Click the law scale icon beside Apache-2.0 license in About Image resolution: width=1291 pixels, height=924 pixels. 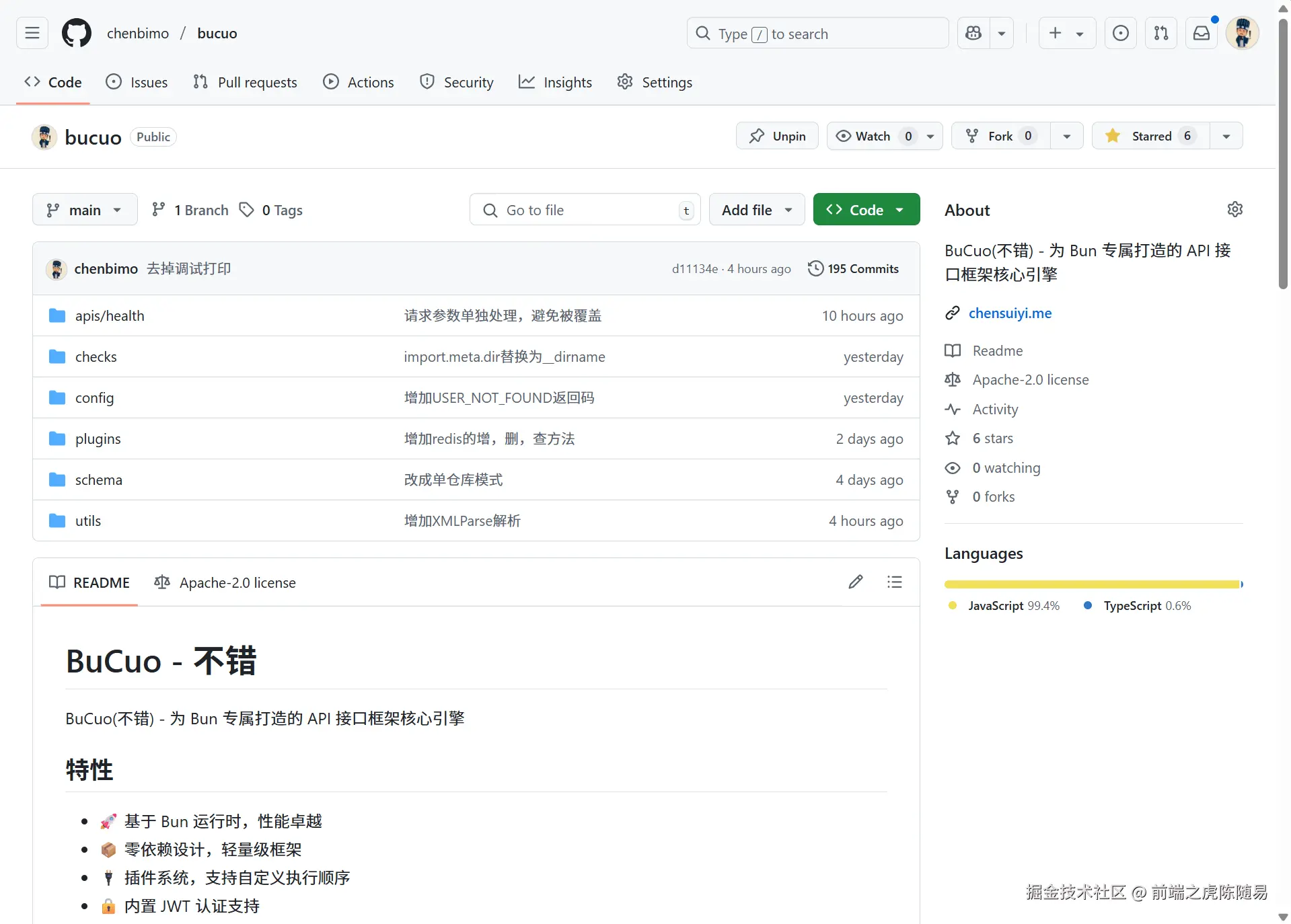tap(953, 380)
